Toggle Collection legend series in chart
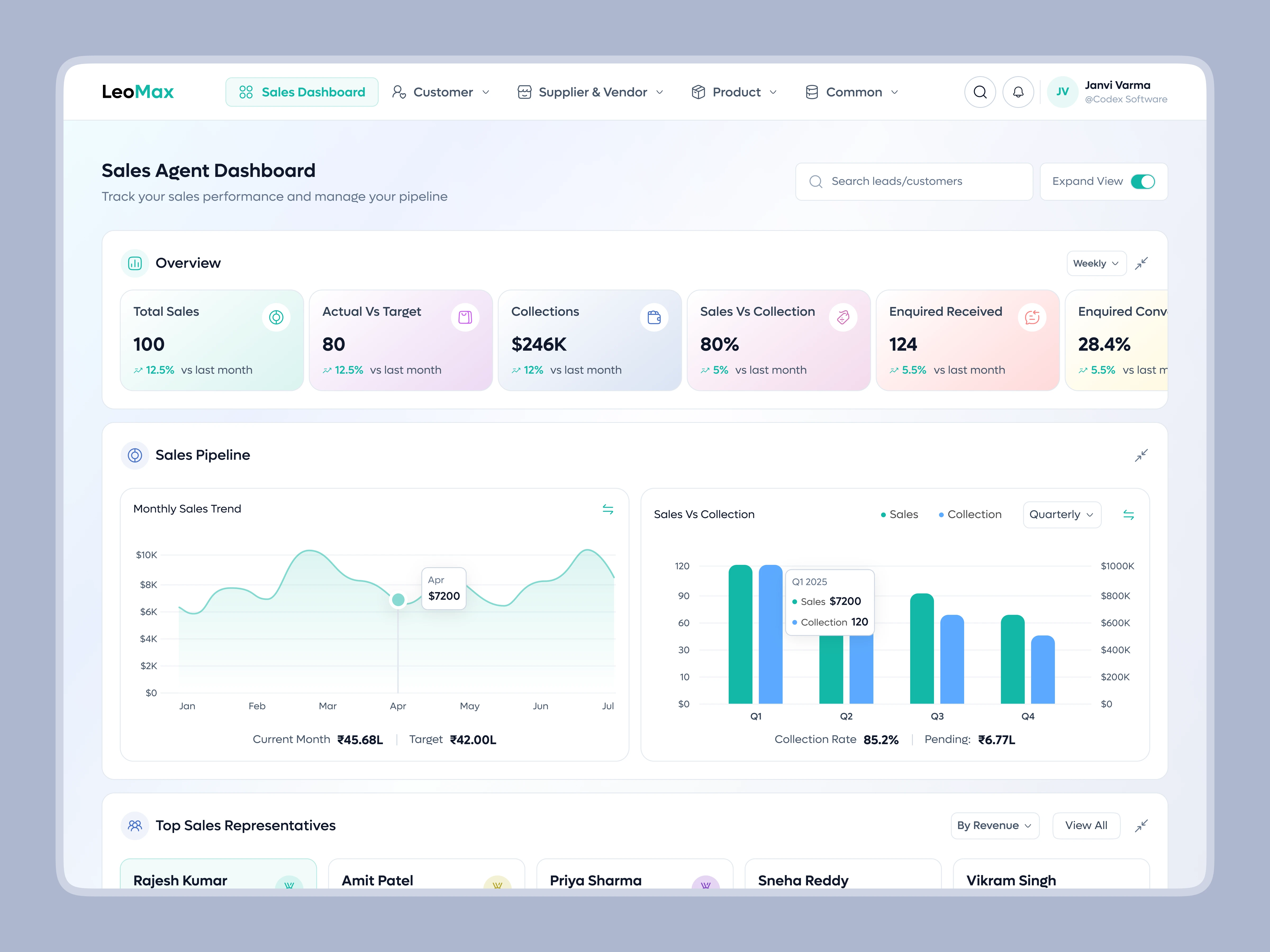 click(970, 515)
